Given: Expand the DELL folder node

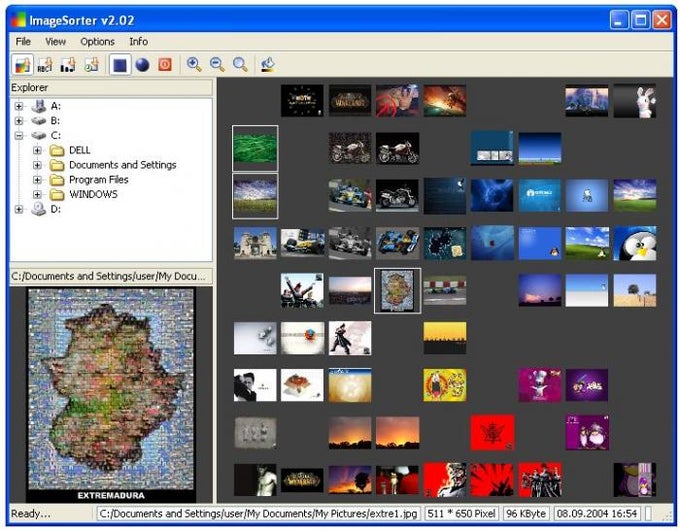Looking at the screenshot, I should (37, 150).
